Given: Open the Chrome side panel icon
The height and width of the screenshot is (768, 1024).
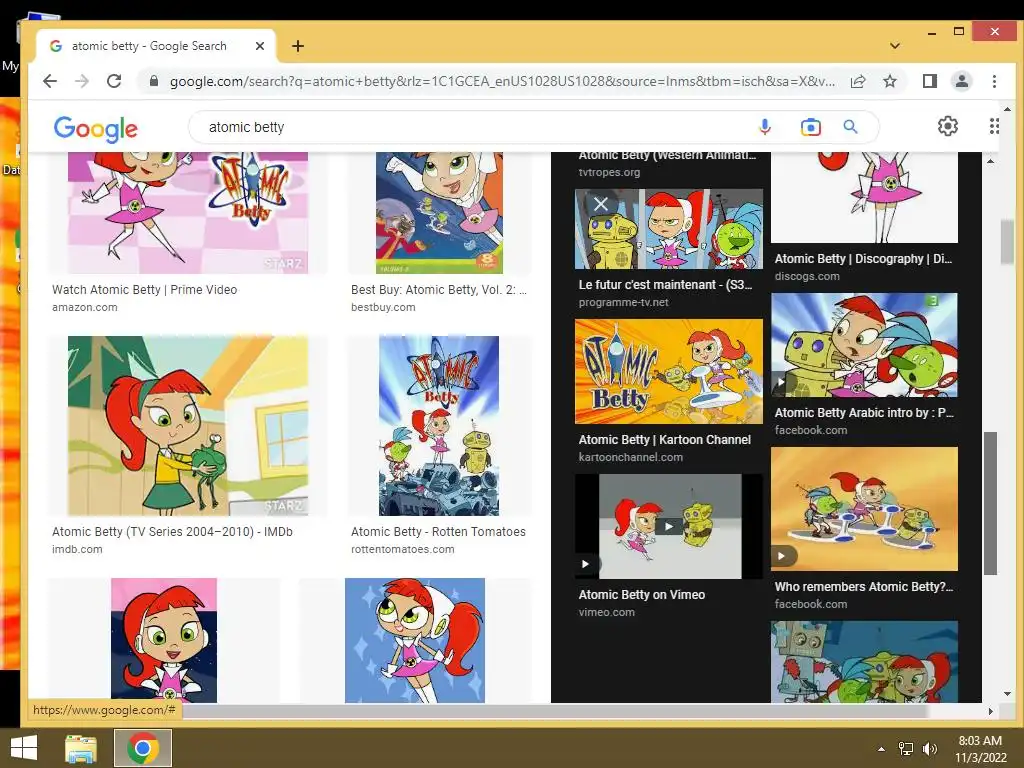Looking at the screenshot, I should point(929,81).
